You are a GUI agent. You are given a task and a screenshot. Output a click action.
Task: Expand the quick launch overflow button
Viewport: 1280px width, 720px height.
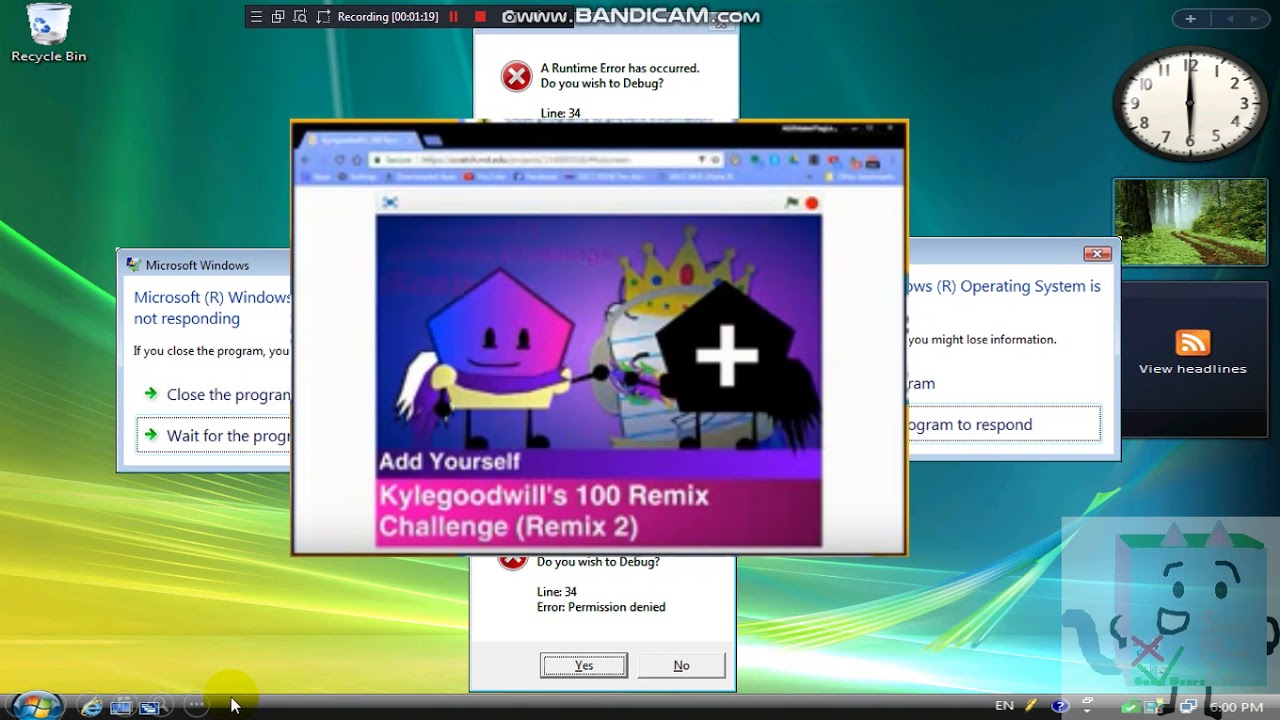click(x=196, y=705)
